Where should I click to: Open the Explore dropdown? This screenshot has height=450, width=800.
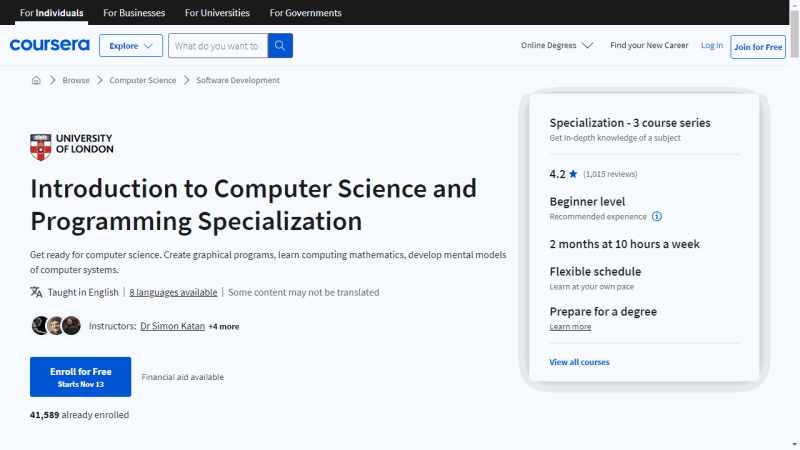tap(131, 46)
